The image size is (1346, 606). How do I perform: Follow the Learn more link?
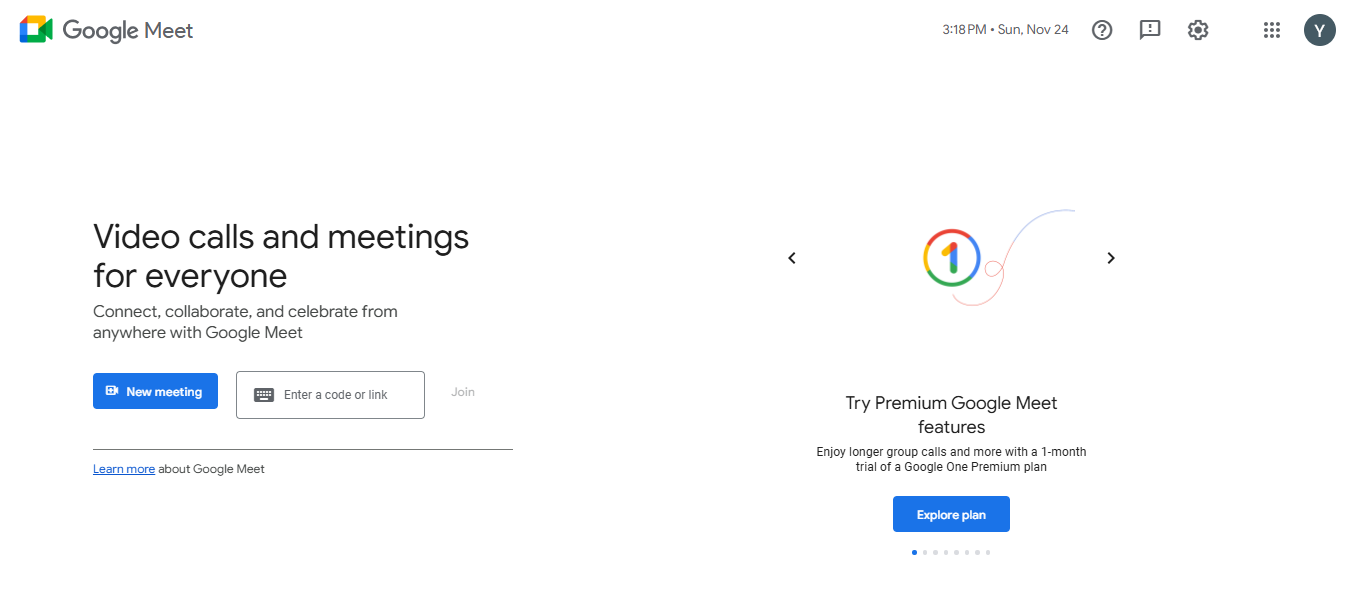(124, 469)
